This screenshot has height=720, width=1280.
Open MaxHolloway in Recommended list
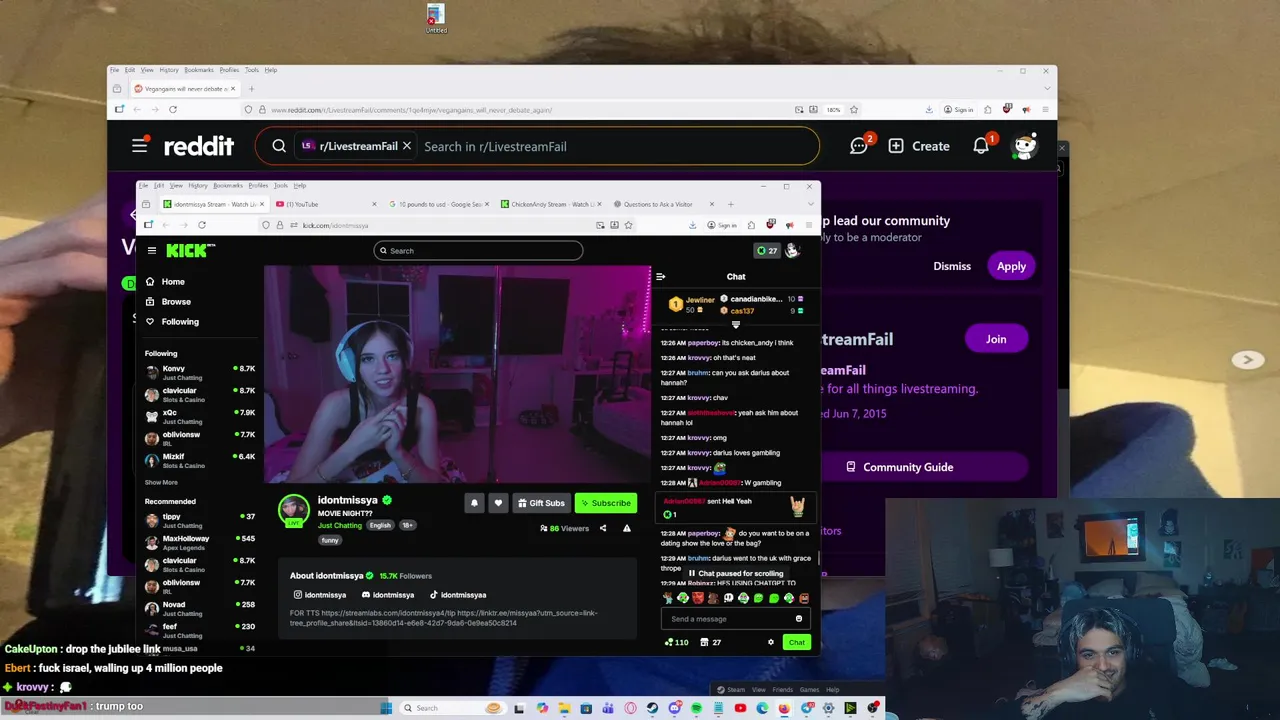[200, 542]
